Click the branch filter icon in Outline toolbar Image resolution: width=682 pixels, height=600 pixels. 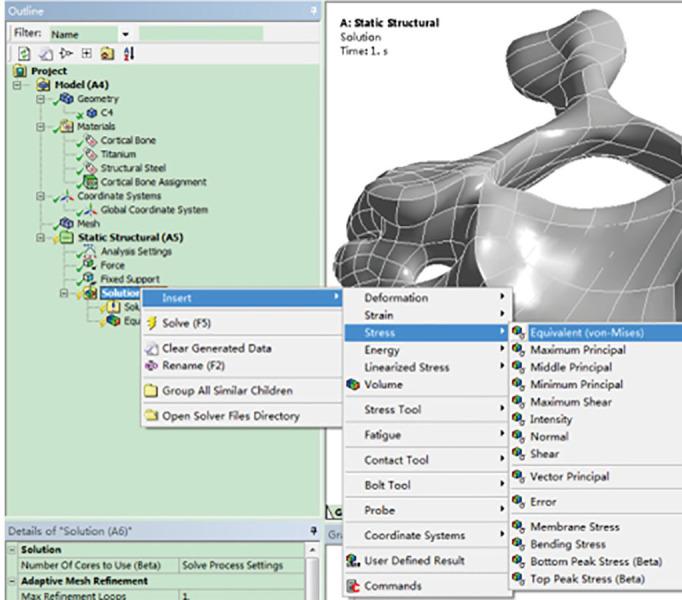(66, 54)
